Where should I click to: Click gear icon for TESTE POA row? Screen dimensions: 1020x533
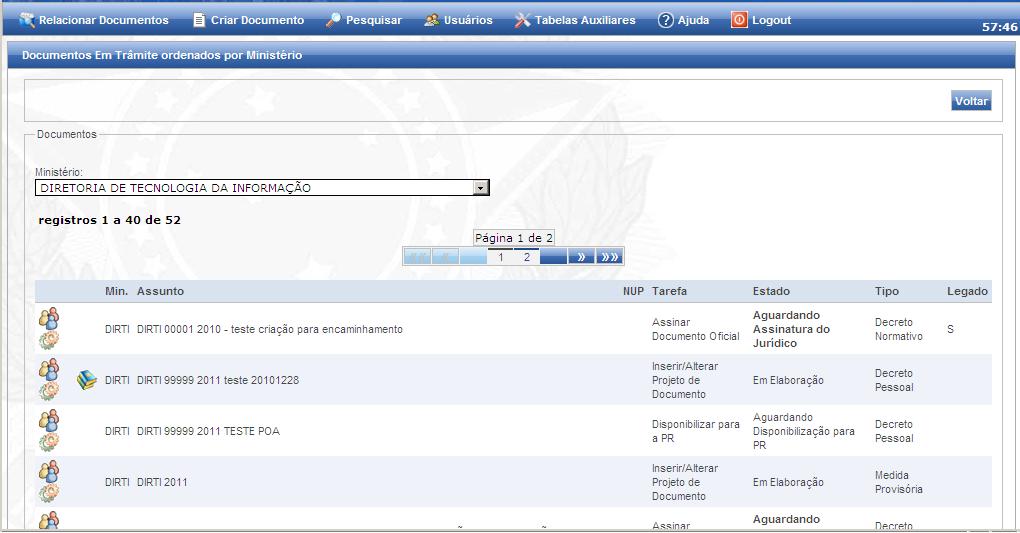[x=49, y=441]
